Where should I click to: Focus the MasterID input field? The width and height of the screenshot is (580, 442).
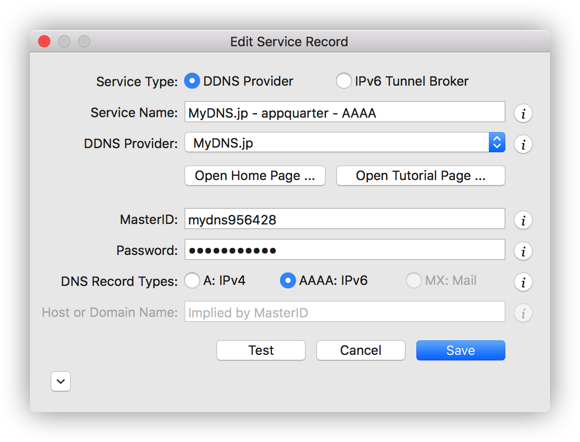click(x=345, y=219)
